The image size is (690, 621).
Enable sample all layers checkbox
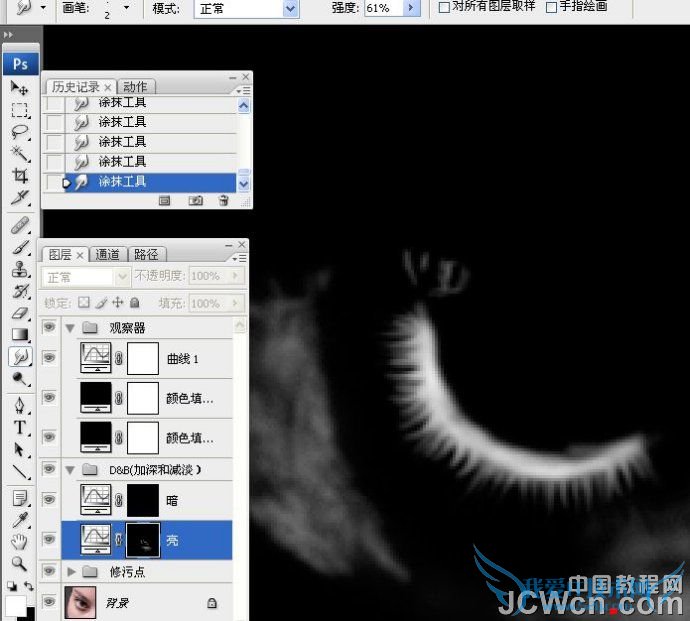(444, 7)
